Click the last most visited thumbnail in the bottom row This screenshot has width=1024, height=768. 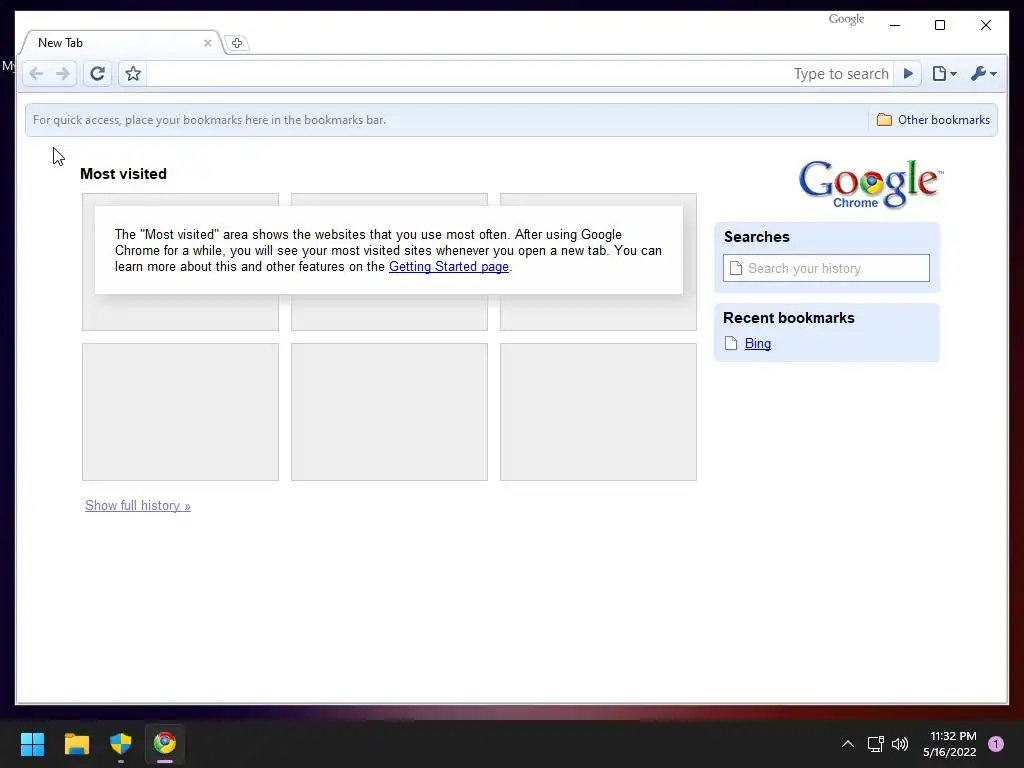point(598,412)
